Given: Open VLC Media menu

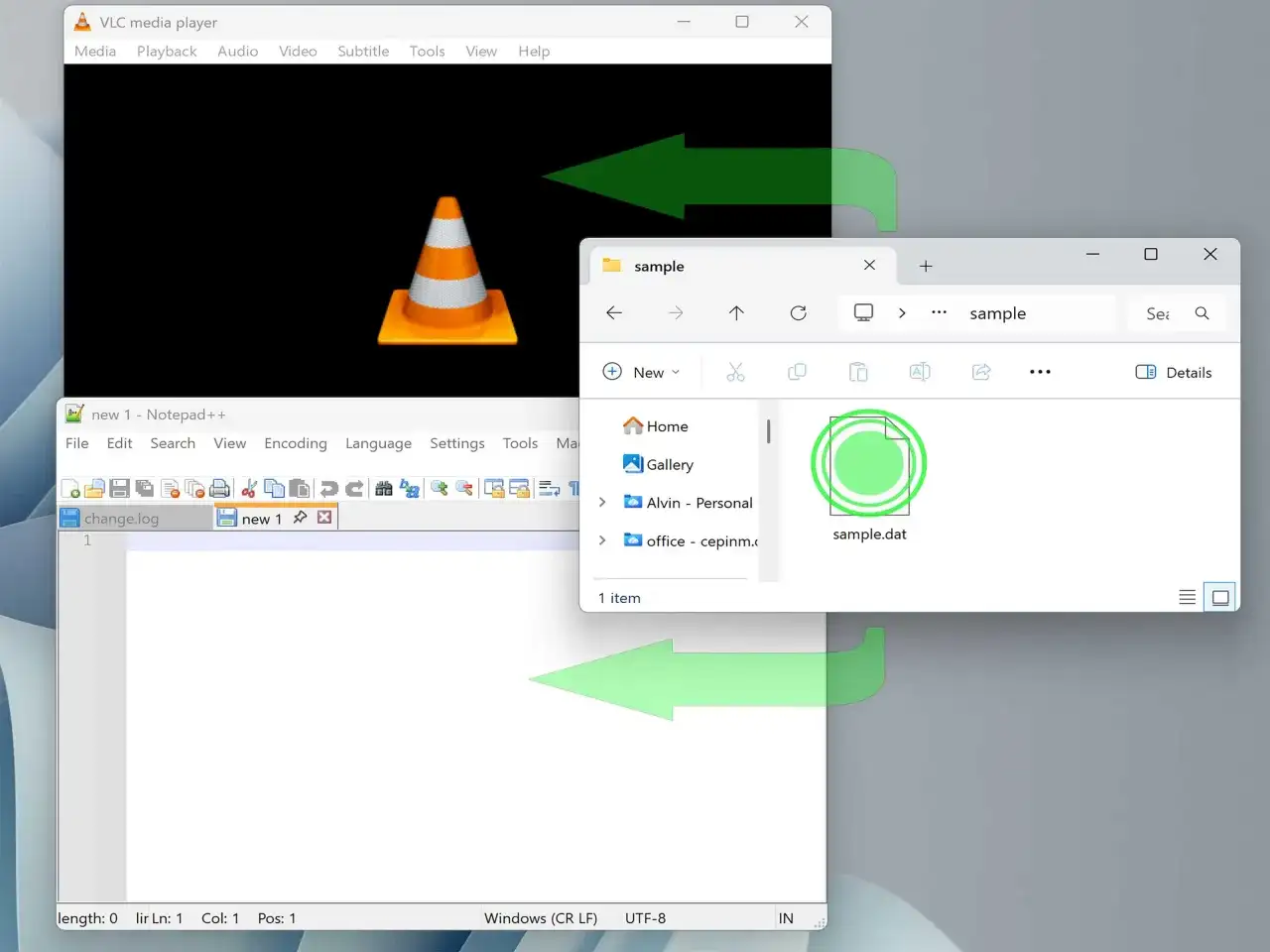Looking at the screenshot, I should click(95, 51).
